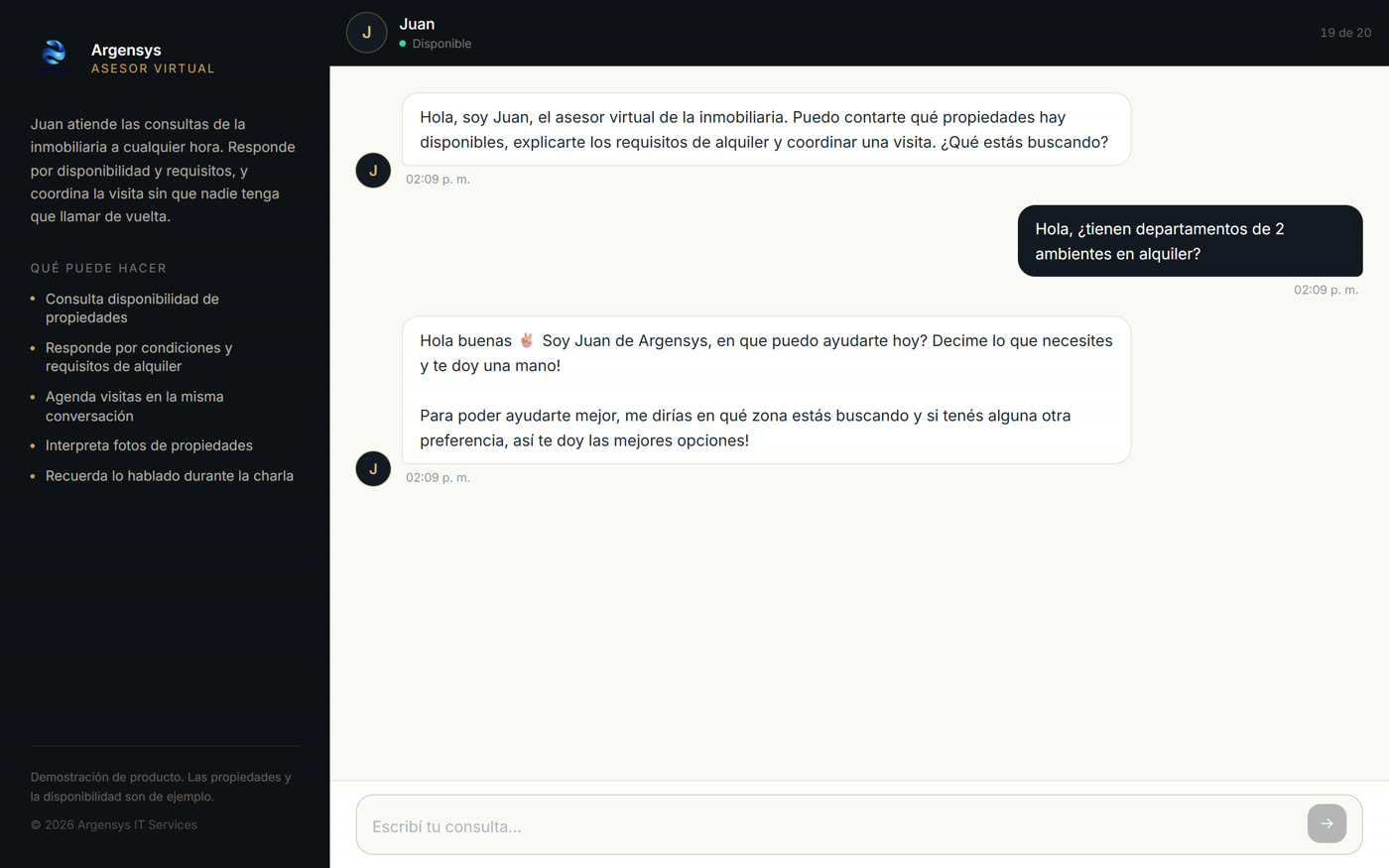
Task: Click the timestamp under the user's message
Action: click(x=1326, y=290)
